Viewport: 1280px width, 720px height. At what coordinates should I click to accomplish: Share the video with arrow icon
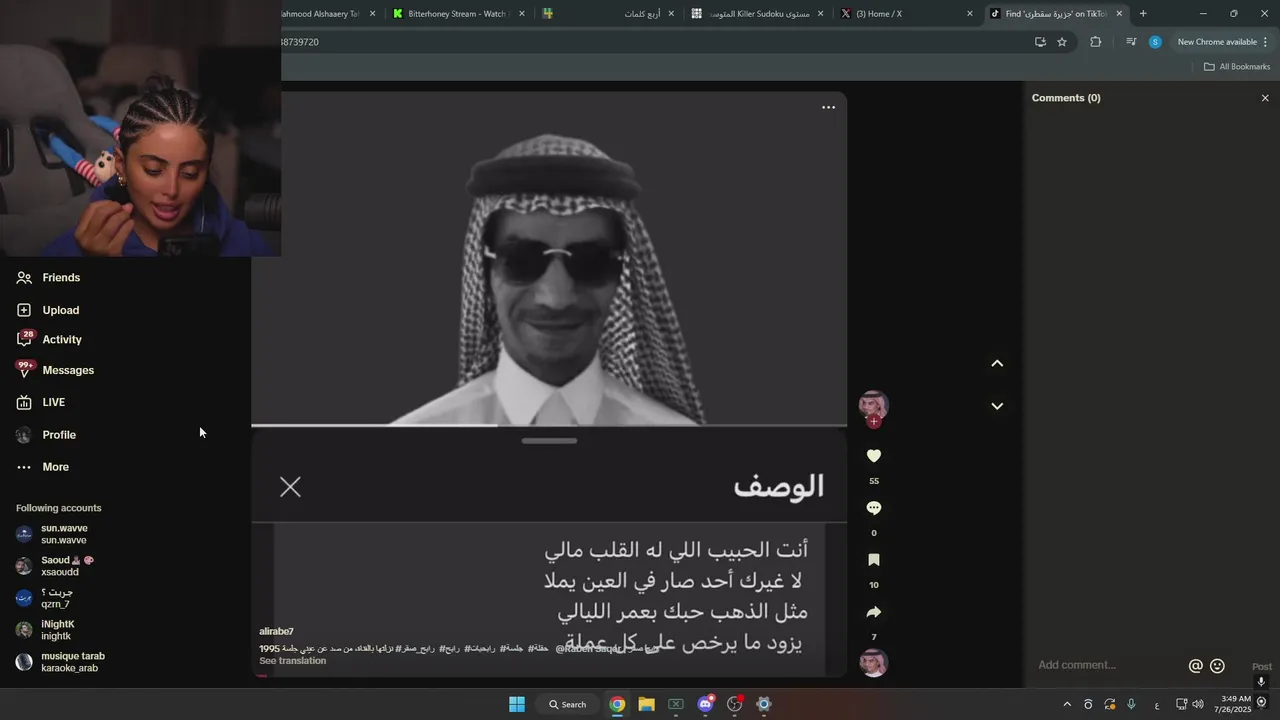874,612
